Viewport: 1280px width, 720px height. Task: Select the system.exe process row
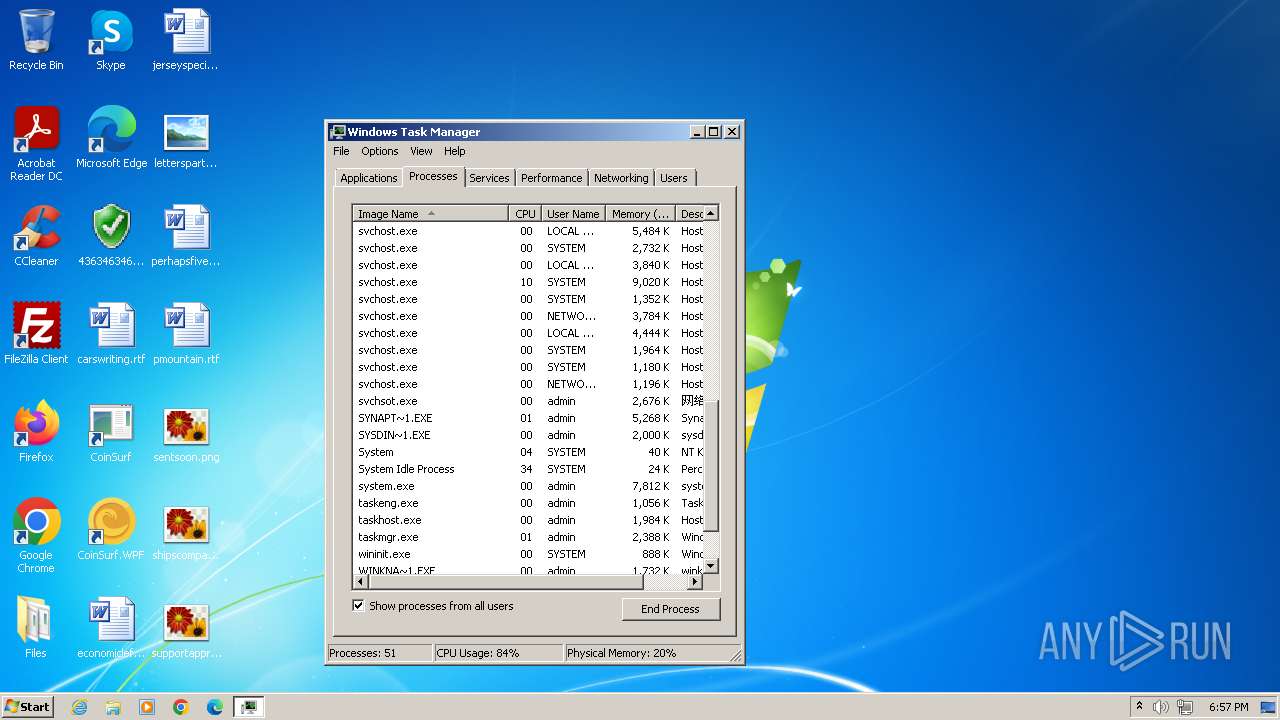529,486
